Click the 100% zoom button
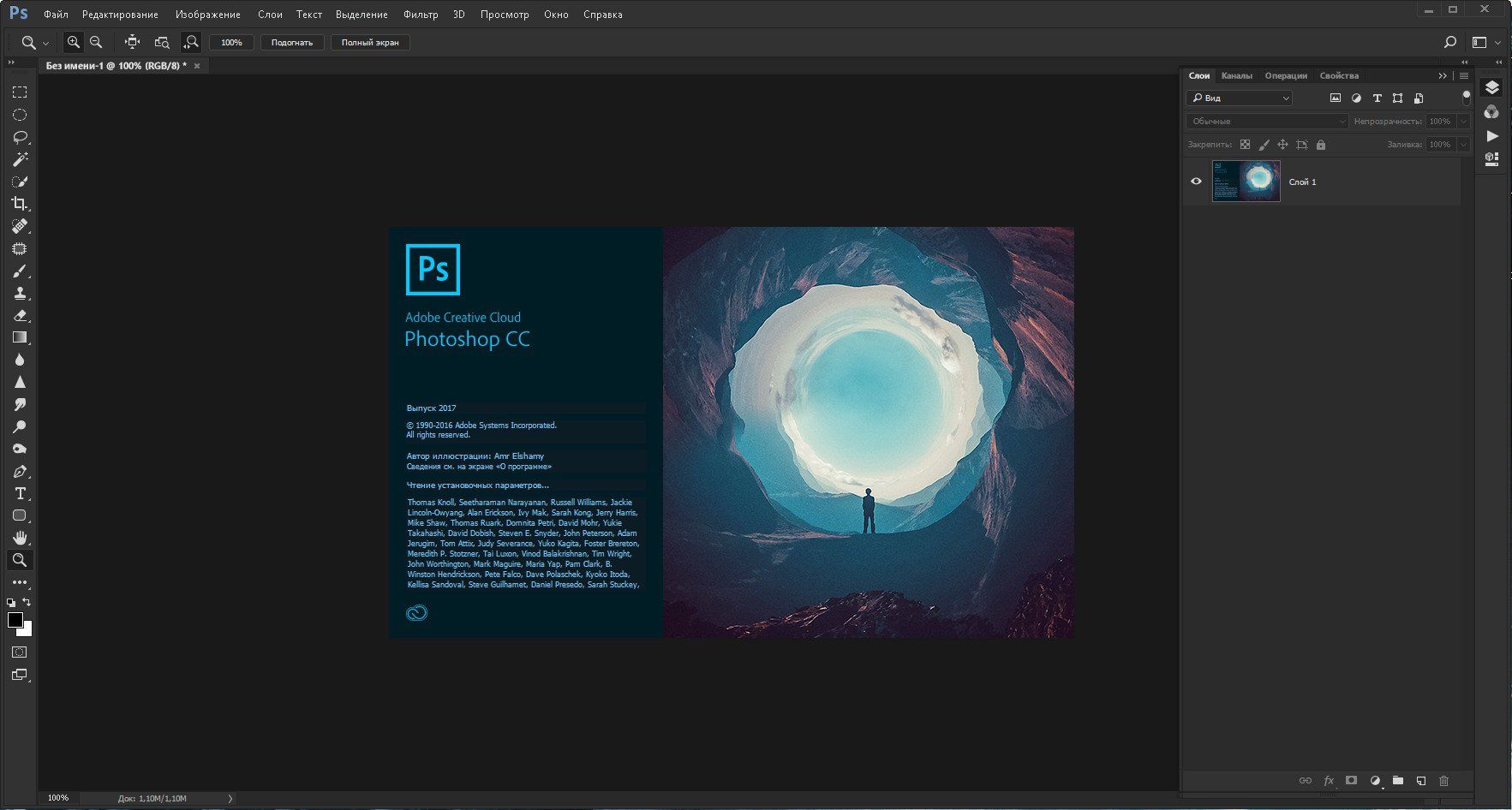The height and width of the screenshot is (810, 1512). pos(231,42)
